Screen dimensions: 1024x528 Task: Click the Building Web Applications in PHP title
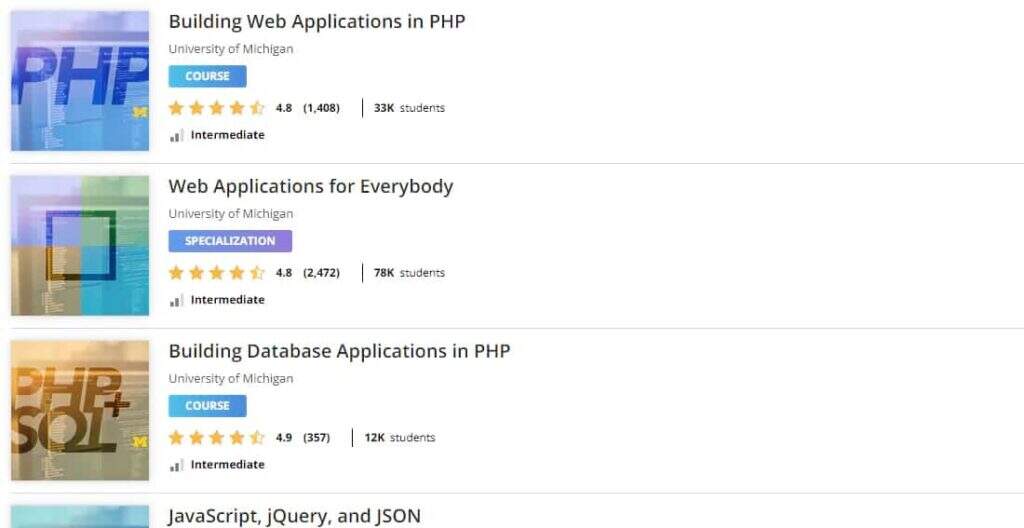[316, 21]
